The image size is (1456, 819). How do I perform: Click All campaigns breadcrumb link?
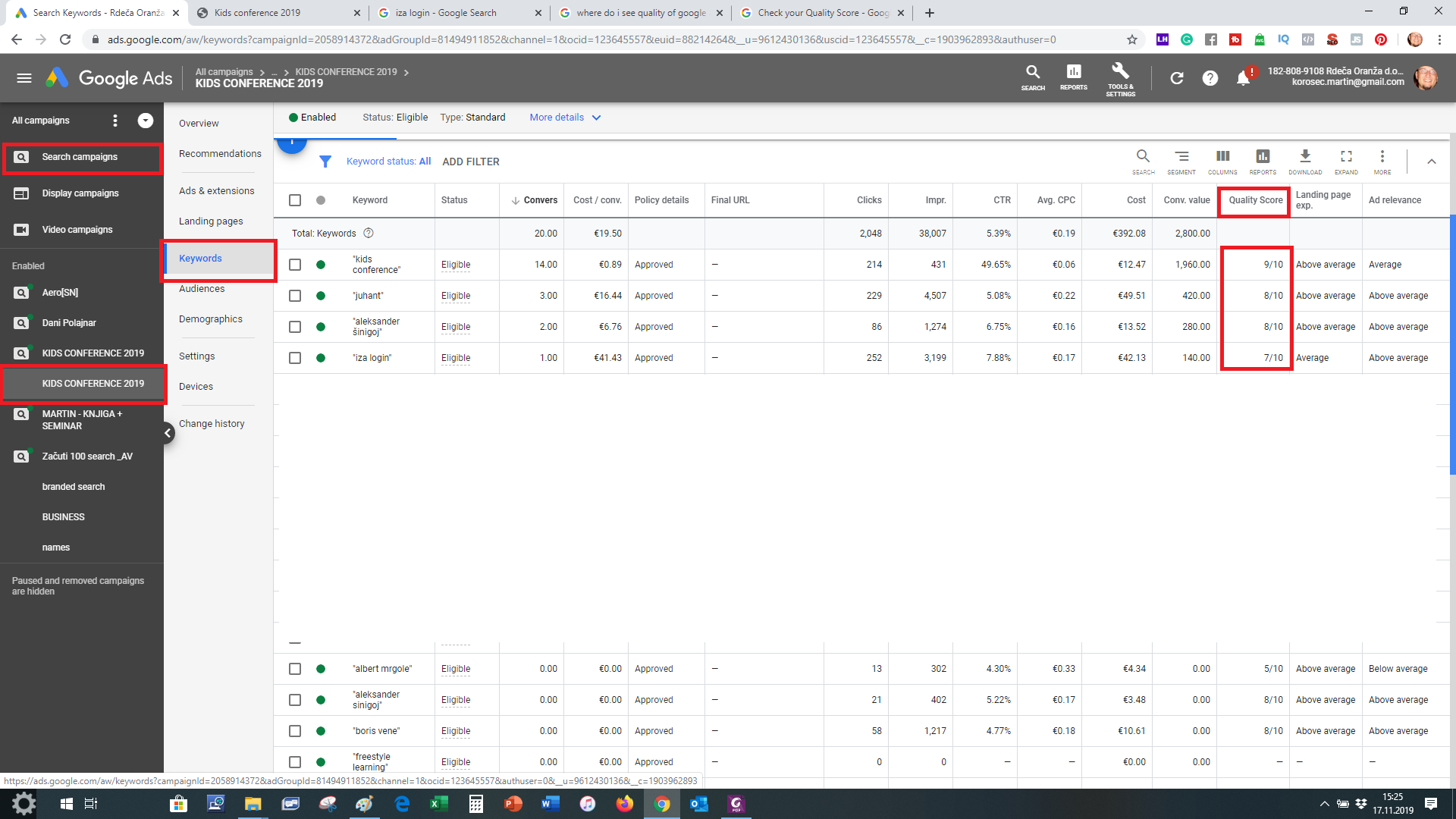224,72
